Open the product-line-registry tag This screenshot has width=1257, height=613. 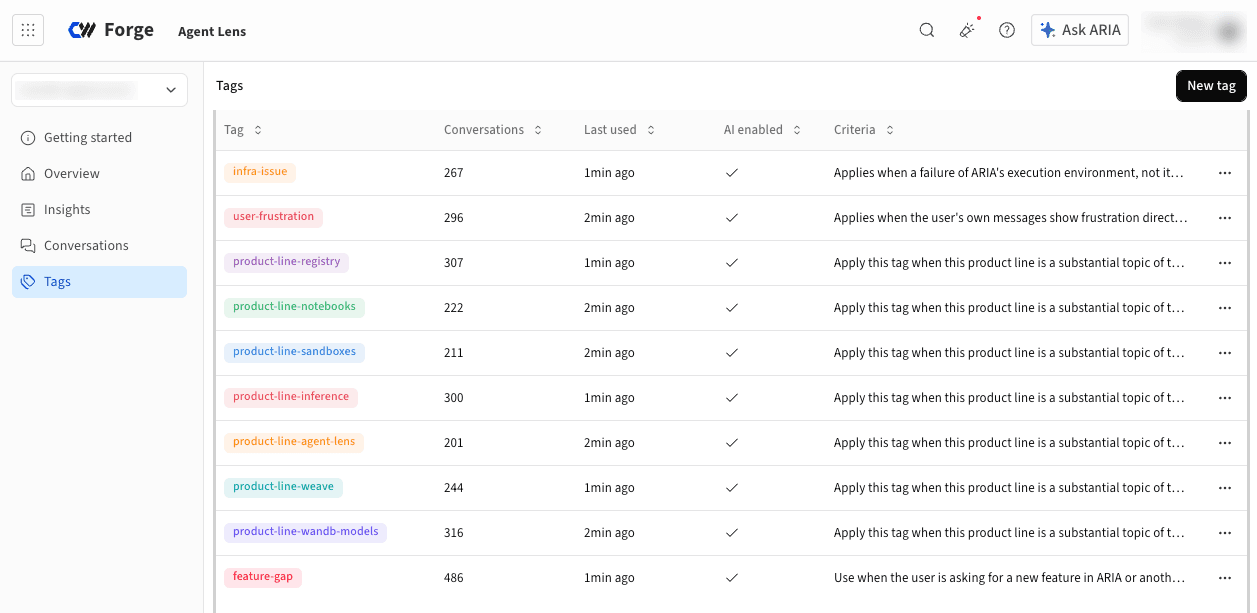pyautogui.click(x=286, y=262)
